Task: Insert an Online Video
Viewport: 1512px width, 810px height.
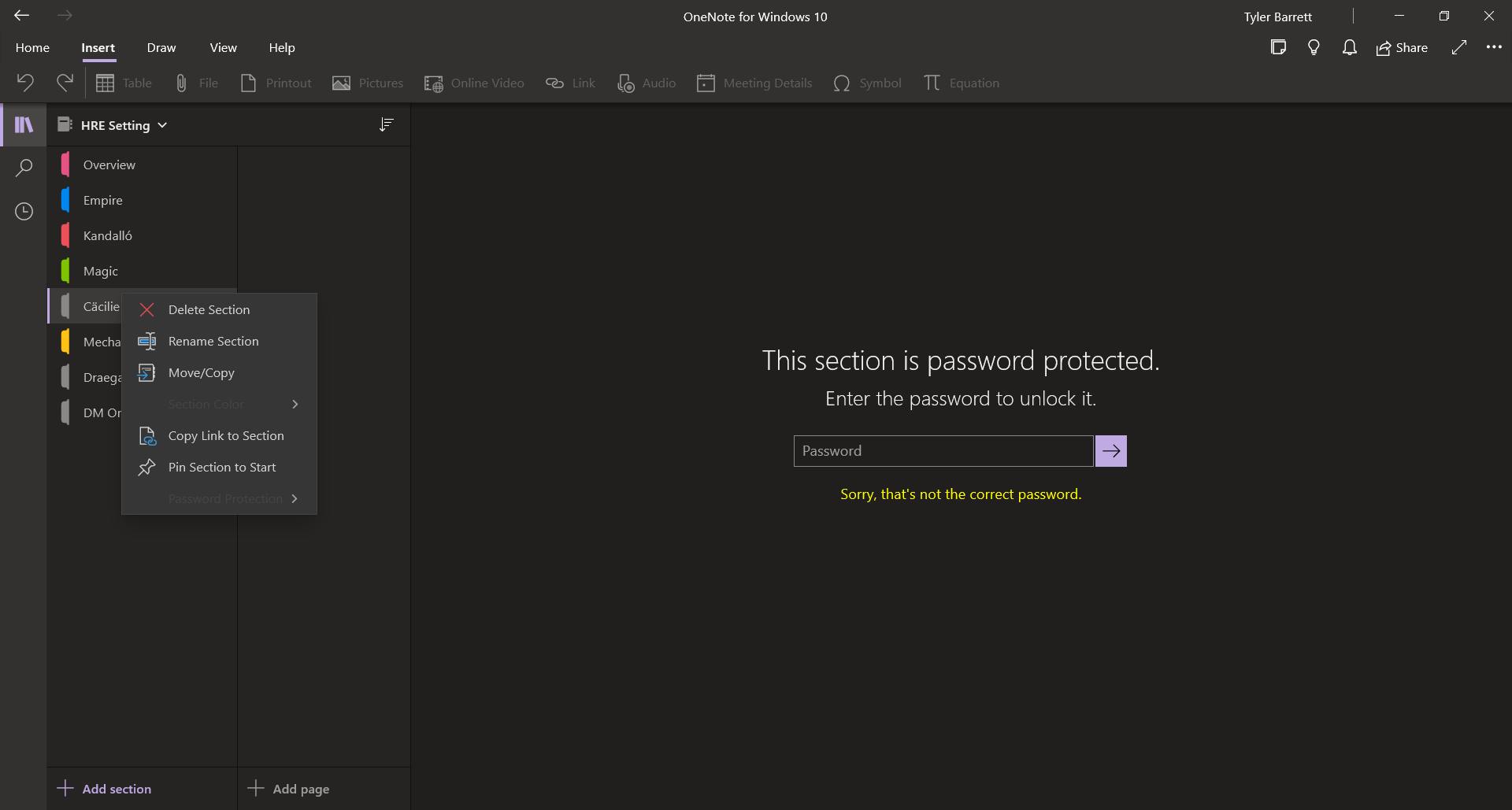Action: click(x=474, y=83)
